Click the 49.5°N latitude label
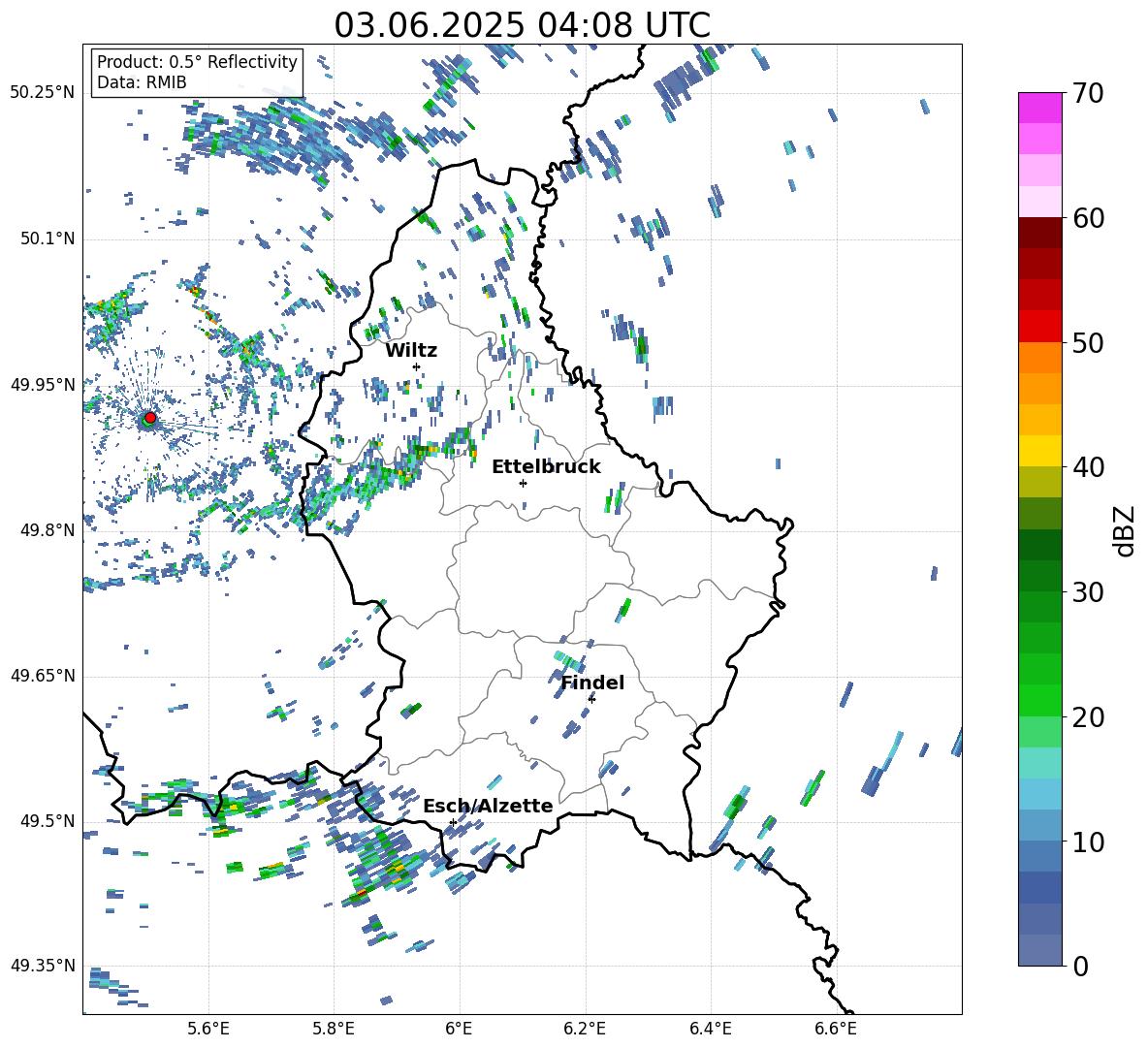Screen dimensions: 1148x1048 [x=48, y=821]
